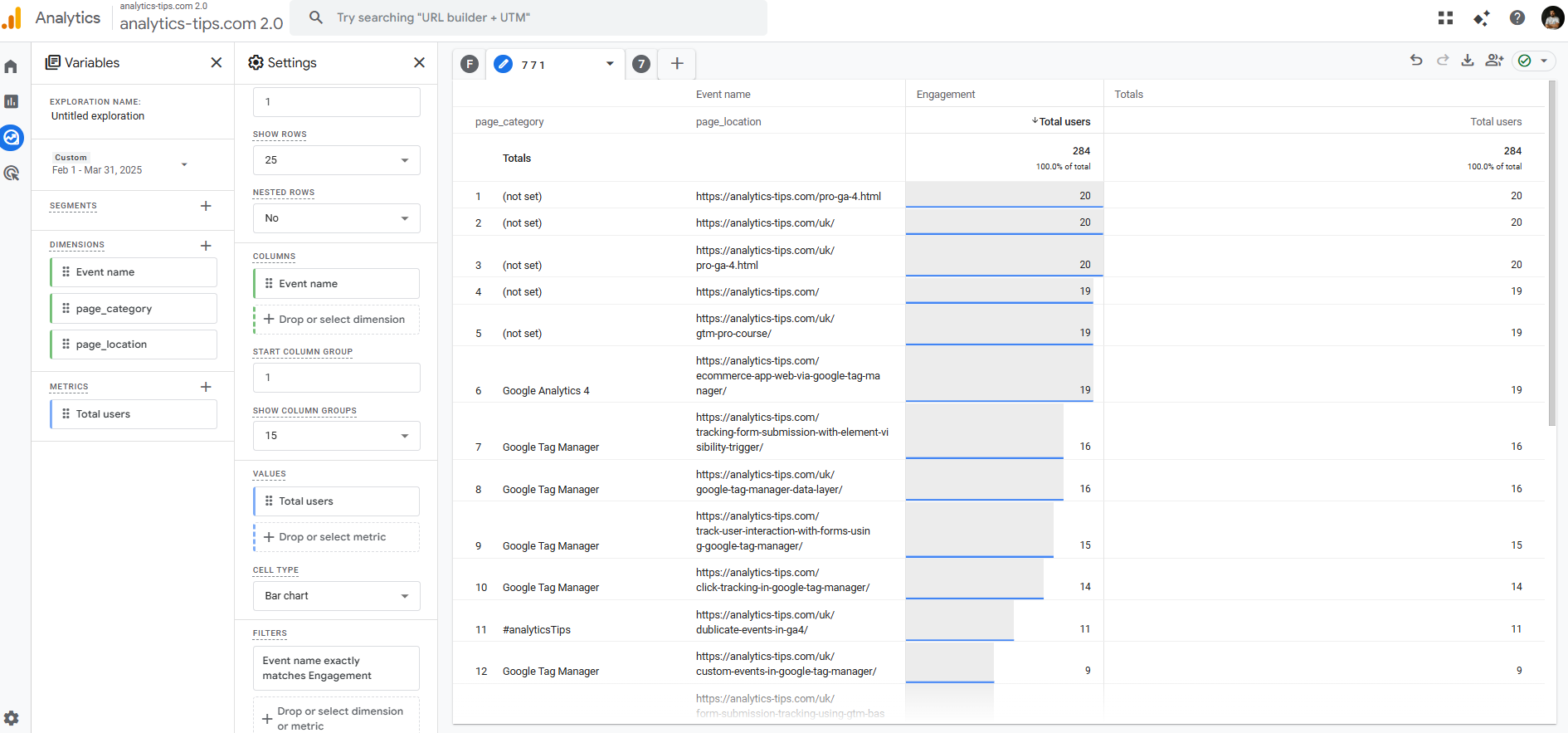Add a new segment
1568x733 pixels.
pos(206,206)
